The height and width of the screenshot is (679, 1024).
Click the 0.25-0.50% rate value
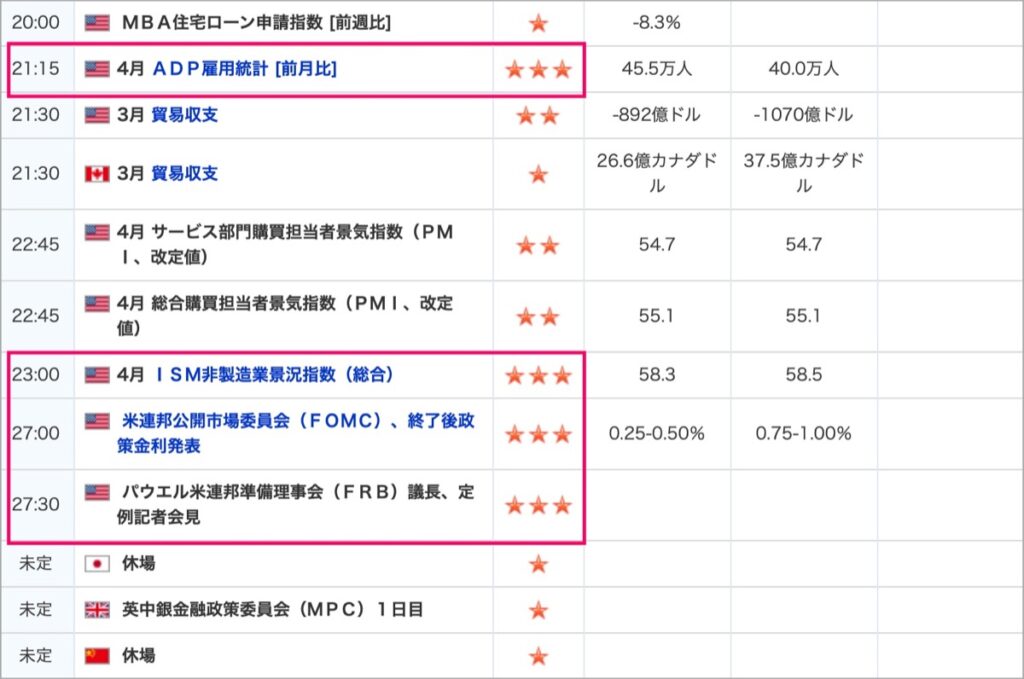(656, 434)
